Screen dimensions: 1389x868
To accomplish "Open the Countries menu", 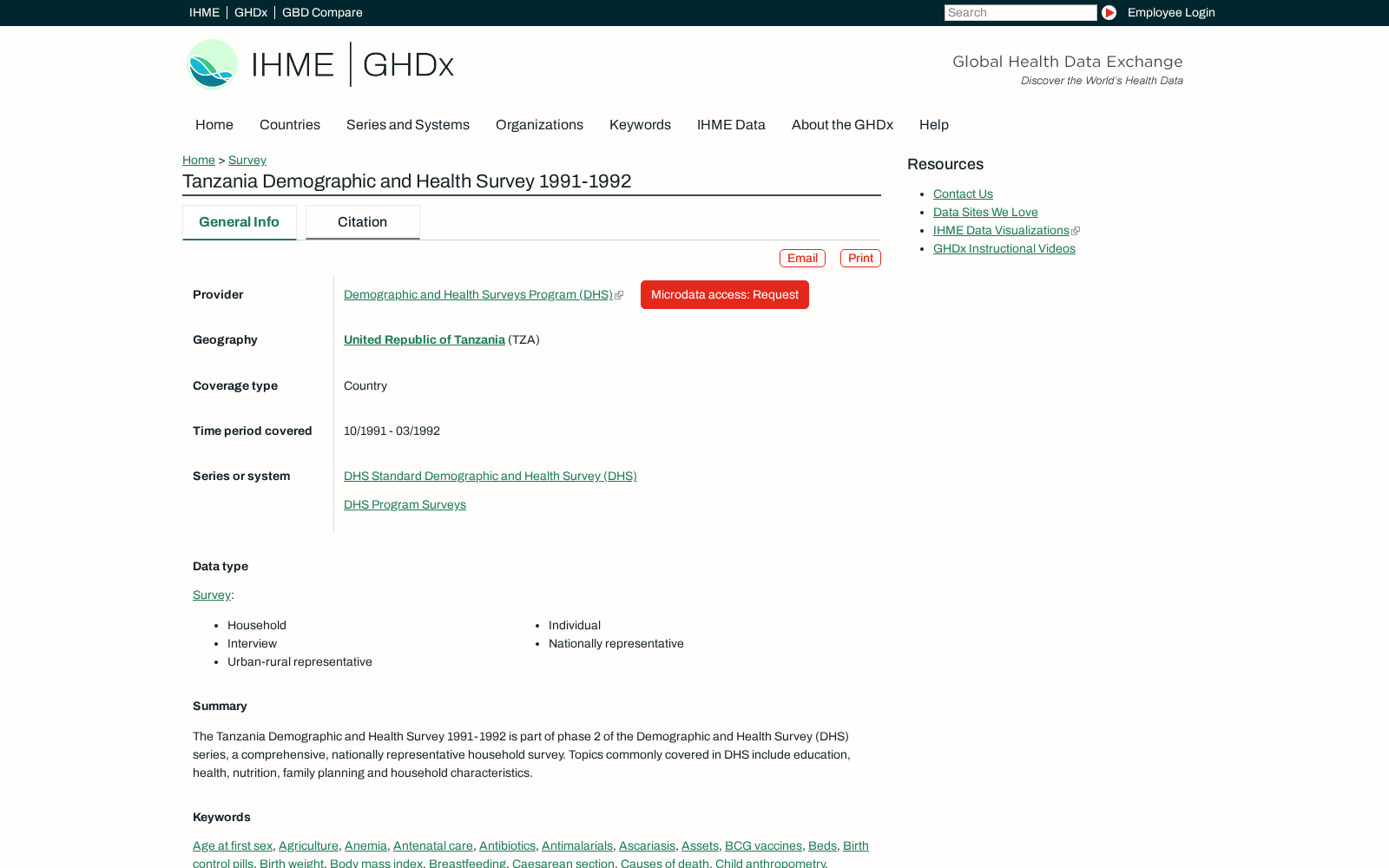I will pos(290,124).
